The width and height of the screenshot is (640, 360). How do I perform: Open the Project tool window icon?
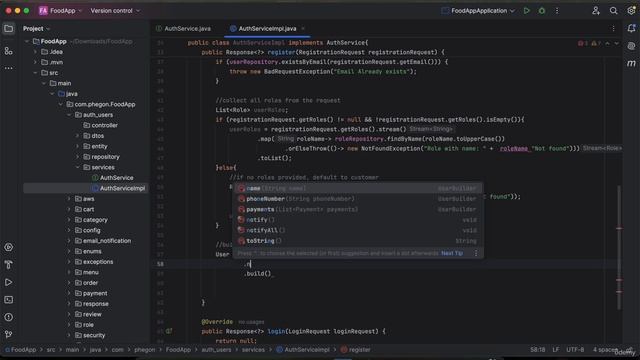pos(9,29)
